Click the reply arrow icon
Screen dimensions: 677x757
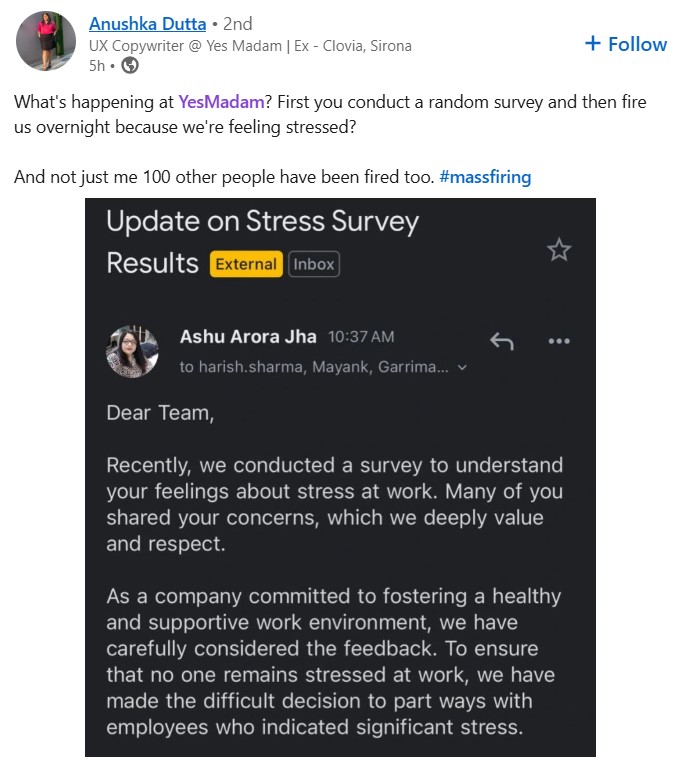[501, 341]
